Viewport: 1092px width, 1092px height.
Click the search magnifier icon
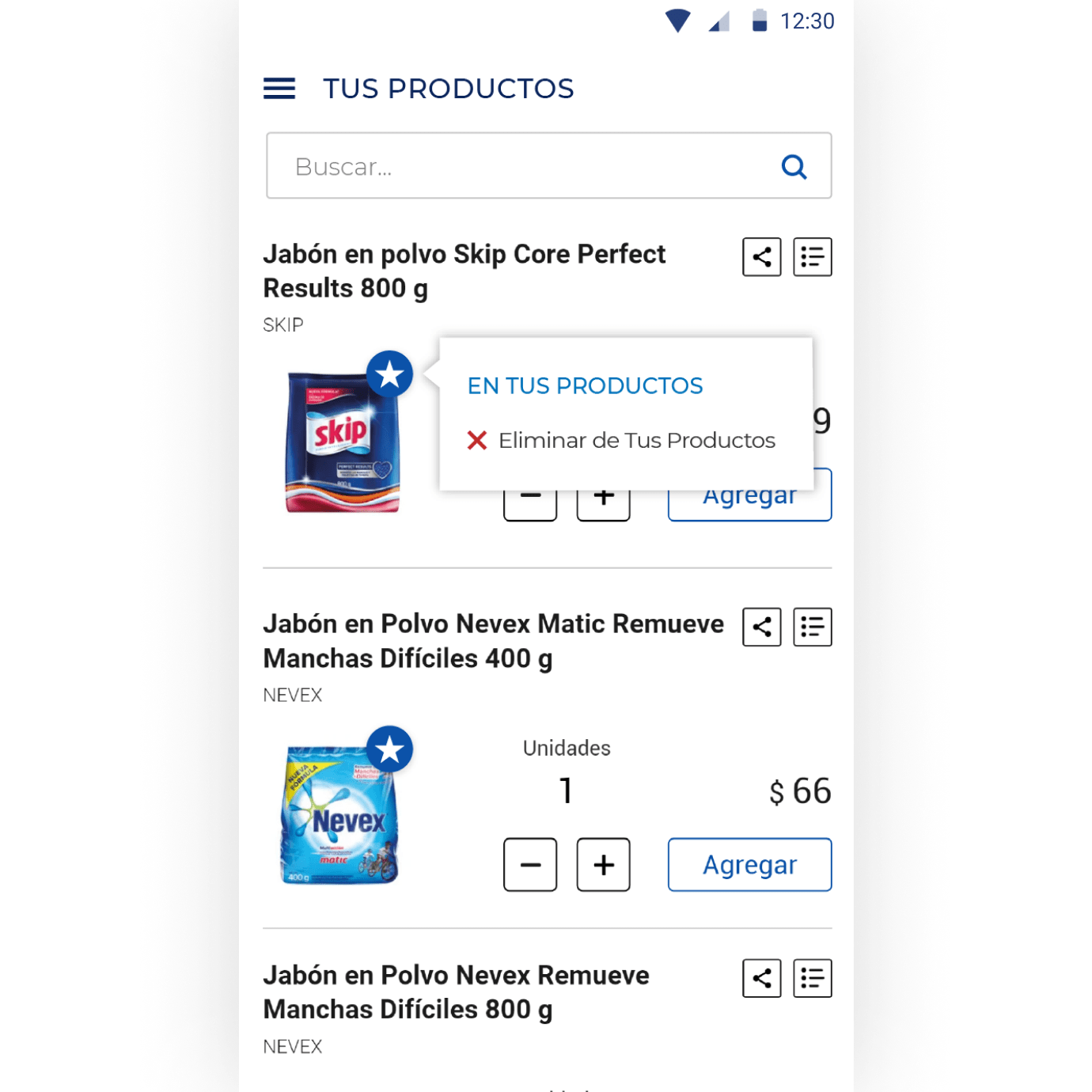tap(794, 167)
